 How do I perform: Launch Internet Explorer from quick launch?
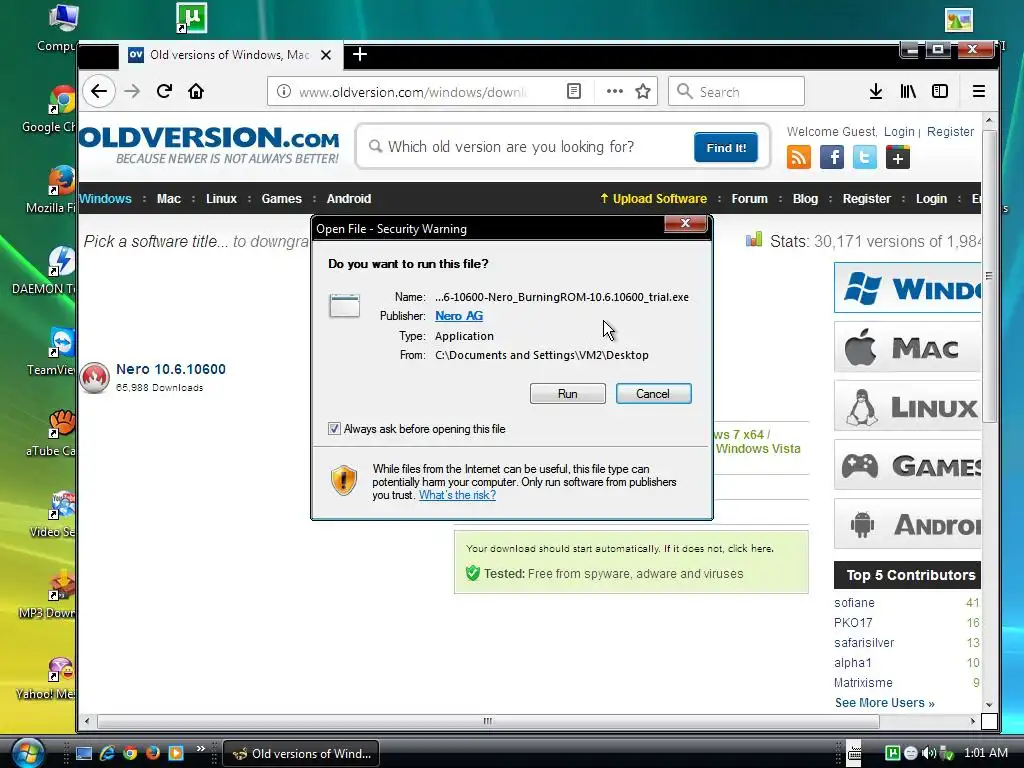(107, 753)
